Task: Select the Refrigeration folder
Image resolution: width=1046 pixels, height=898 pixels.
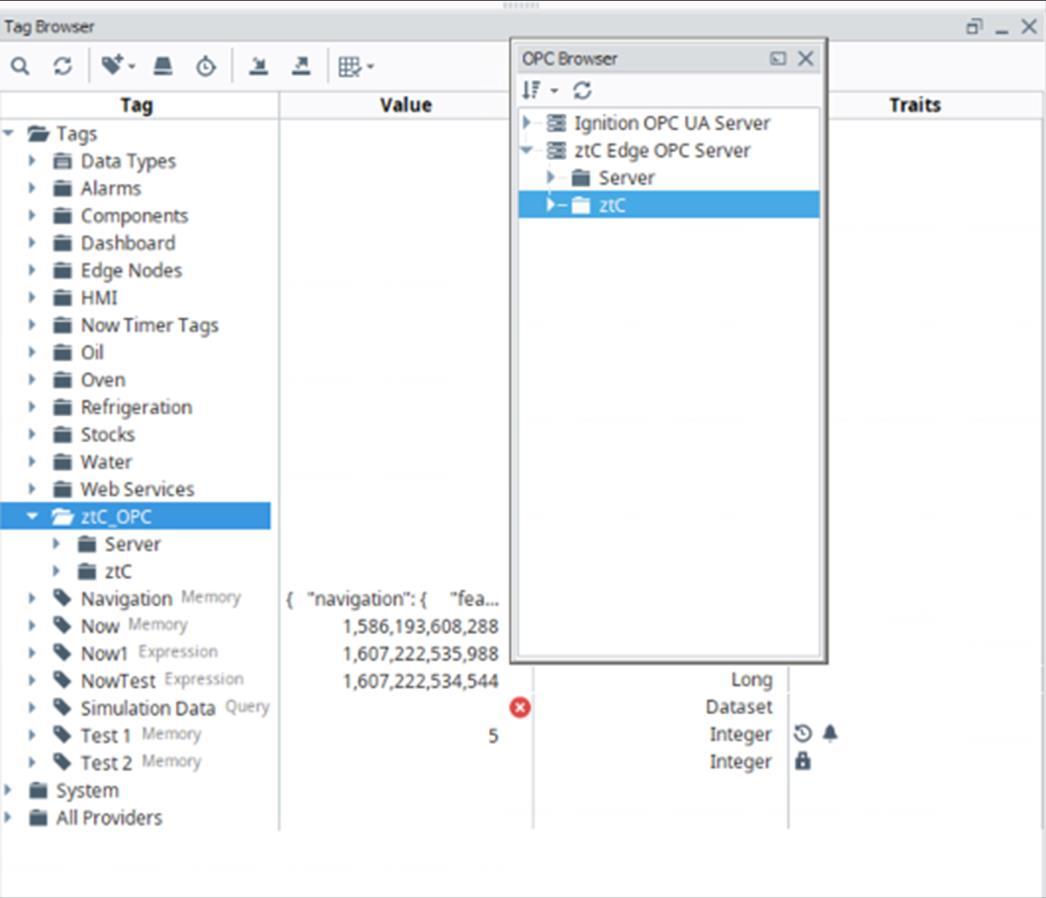Action: click(x=137, y=407)
